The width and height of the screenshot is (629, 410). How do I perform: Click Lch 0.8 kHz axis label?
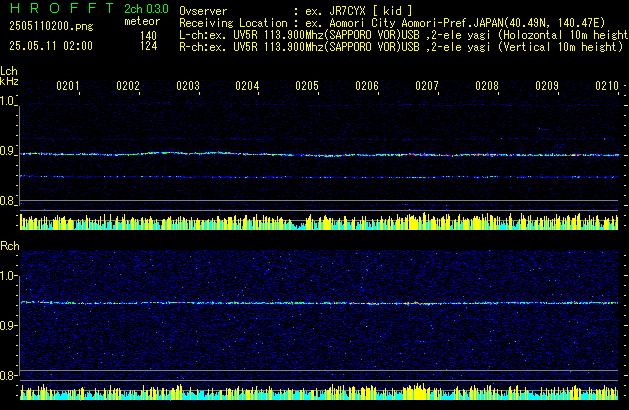(7, 201)
